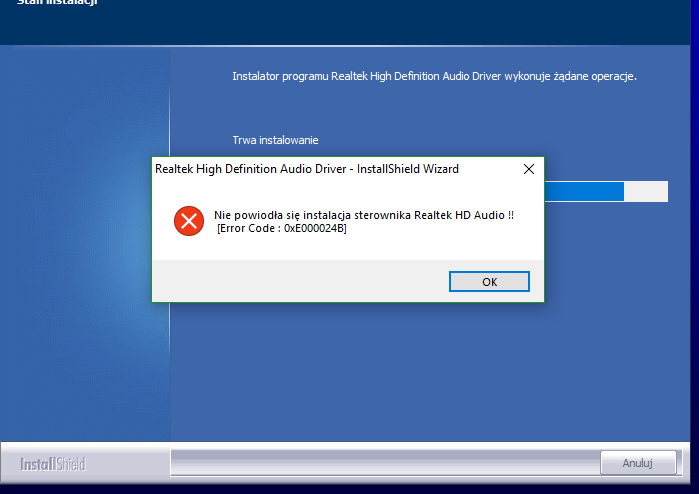
Task: Confirm the error dialog with OK
Action: pyautogui.click(x=489, y=281)
